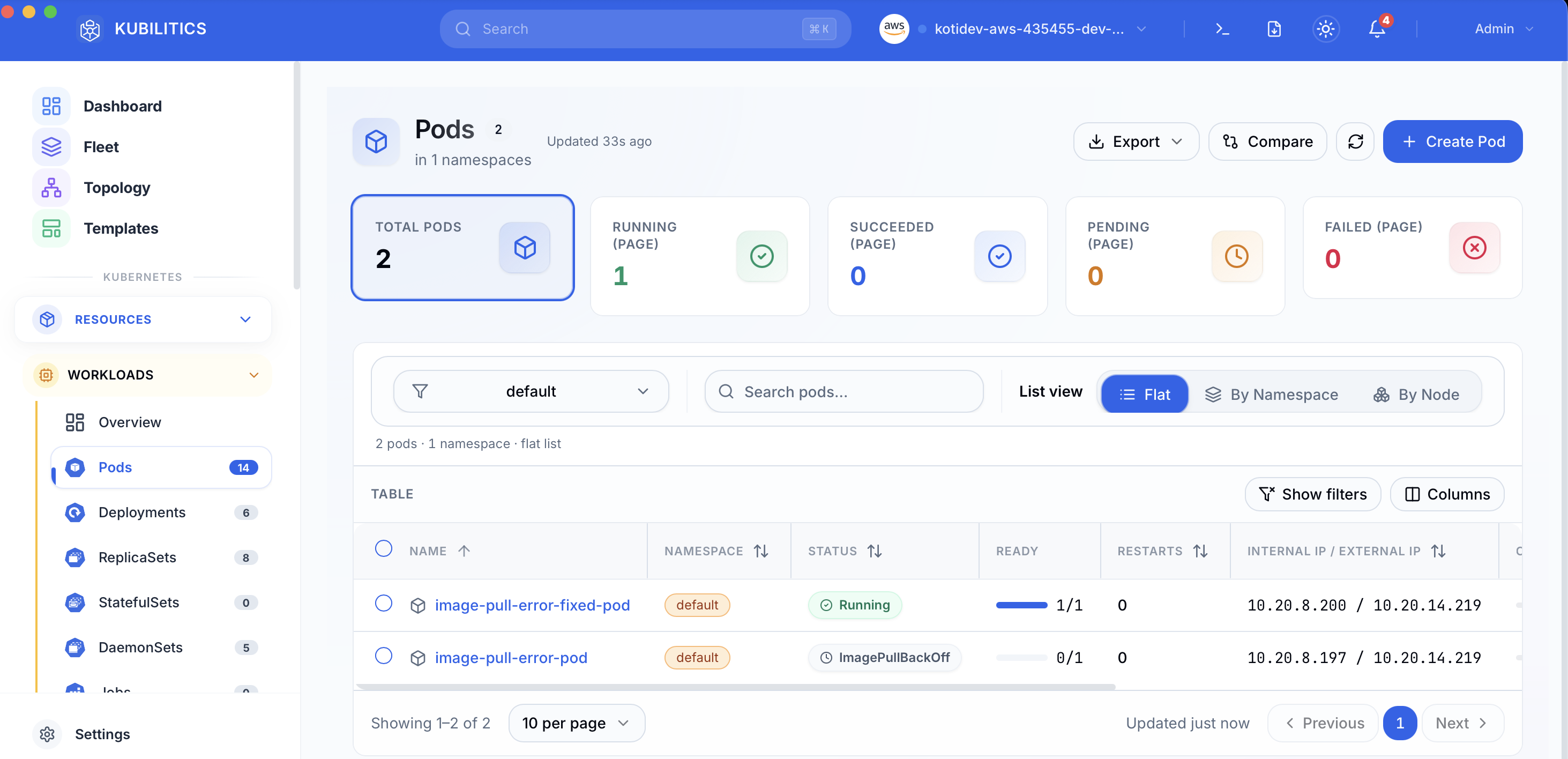Expand the 10 per page dropdown
This screenshot has width=1568, height=759.
576,723
